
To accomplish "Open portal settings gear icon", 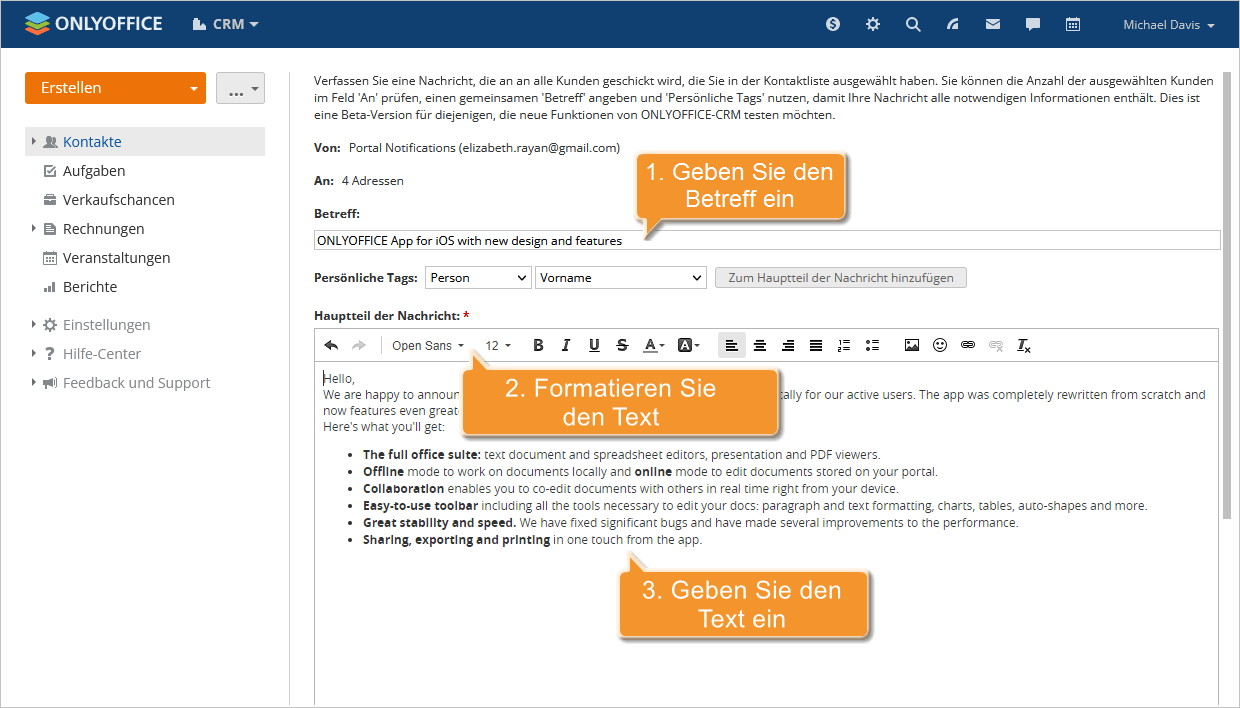I will pos(873,24).
